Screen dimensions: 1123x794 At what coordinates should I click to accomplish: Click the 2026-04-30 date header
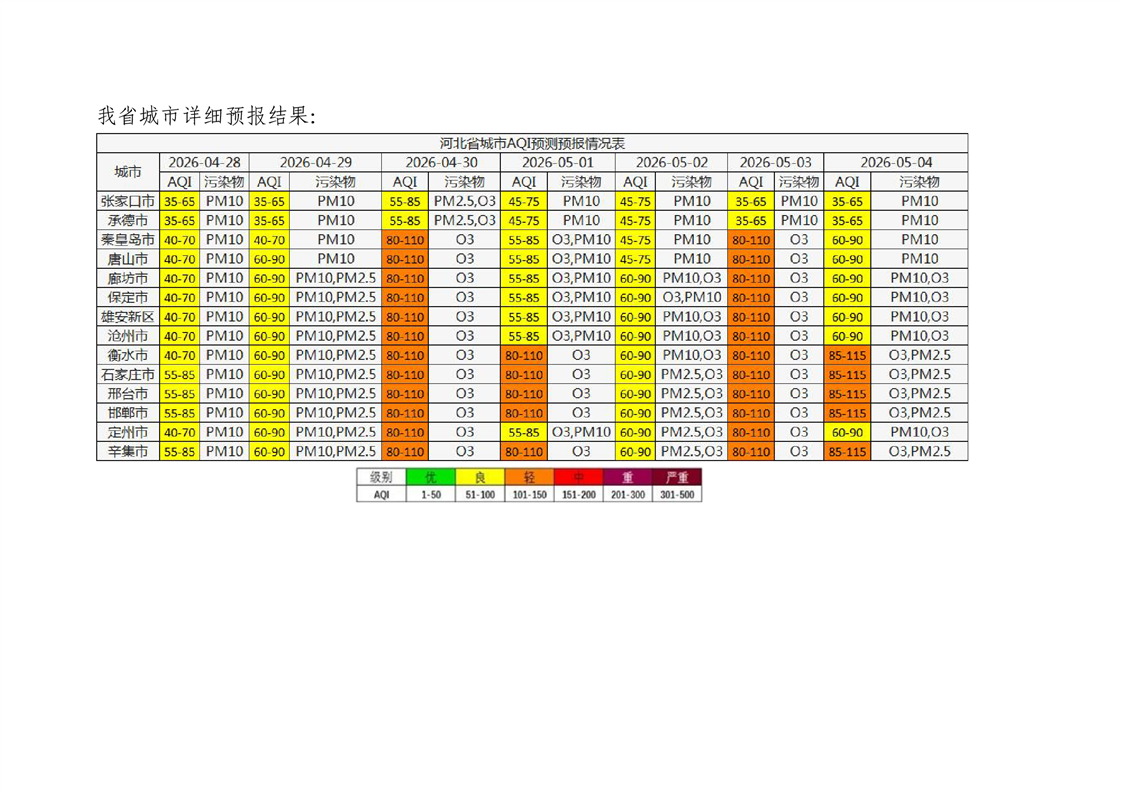click(x=441, y=163)
